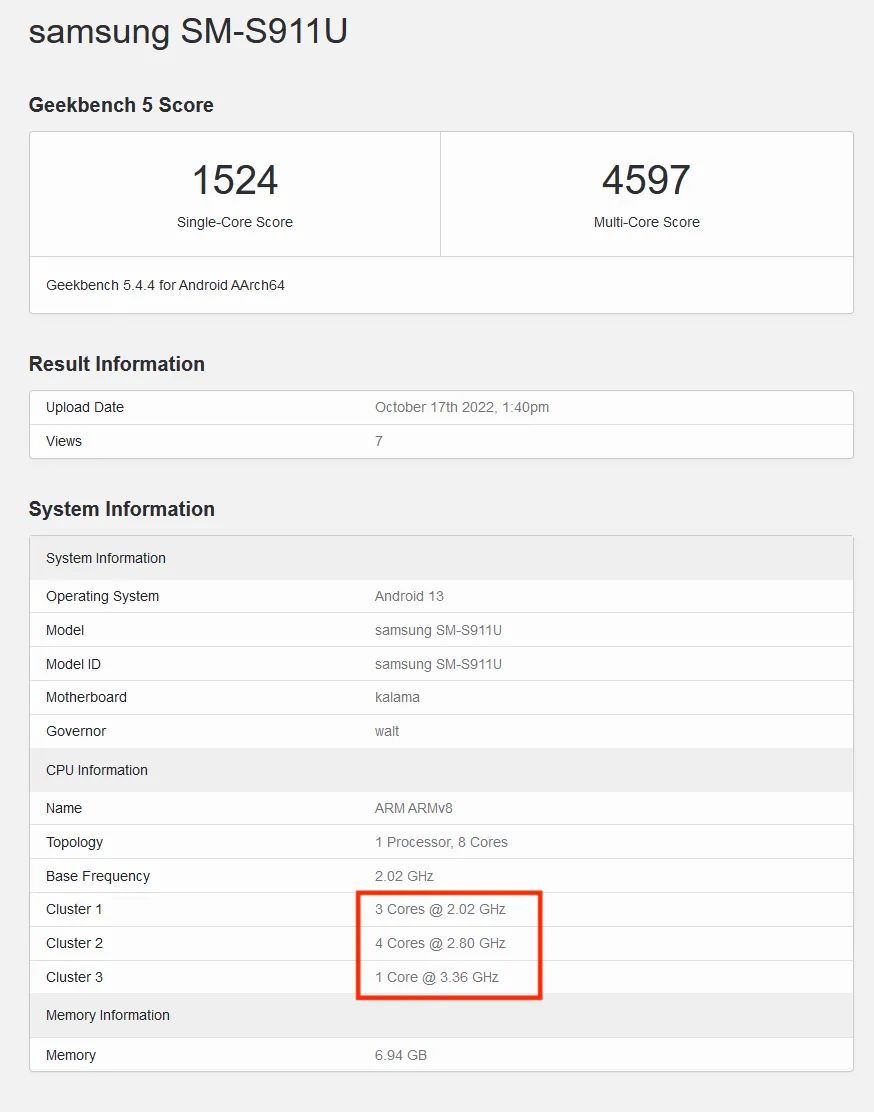Click the Cluster 1 value 3 Cores @ 2.02 GHz

pyautogui.click(x=440, y=909)
